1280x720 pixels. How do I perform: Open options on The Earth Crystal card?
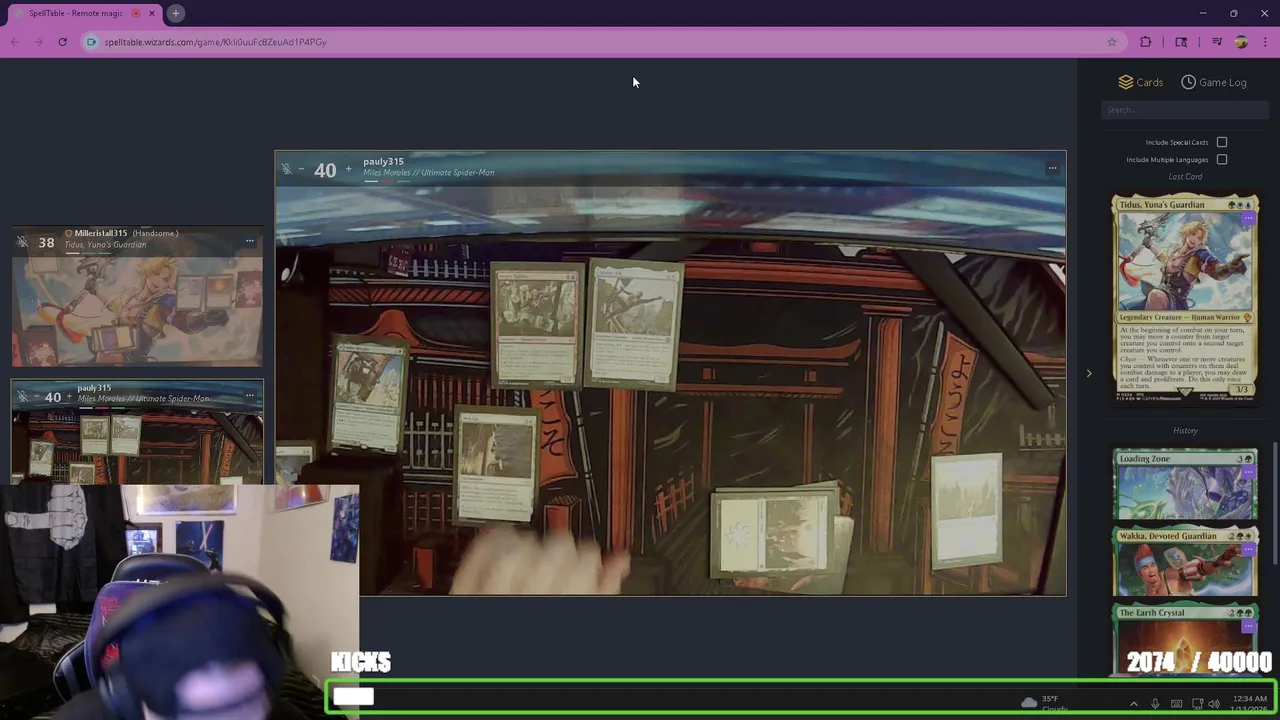tap(1247, 626)
